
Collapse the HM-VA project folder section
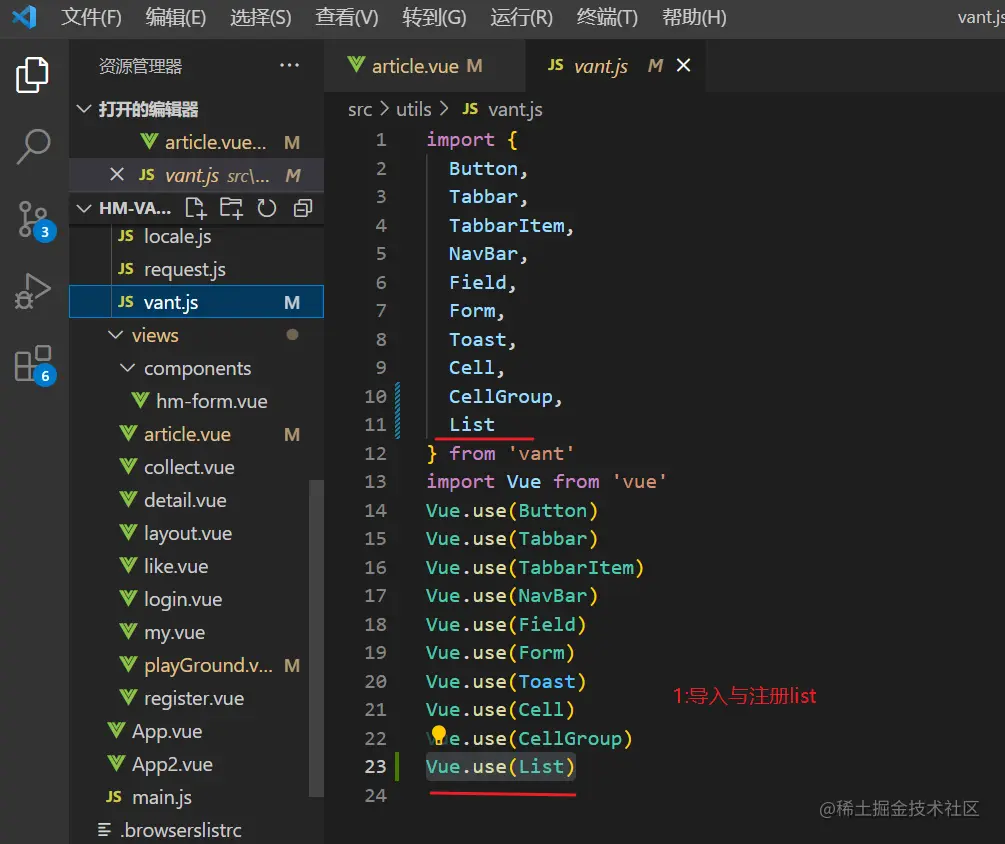pos(84,208)
